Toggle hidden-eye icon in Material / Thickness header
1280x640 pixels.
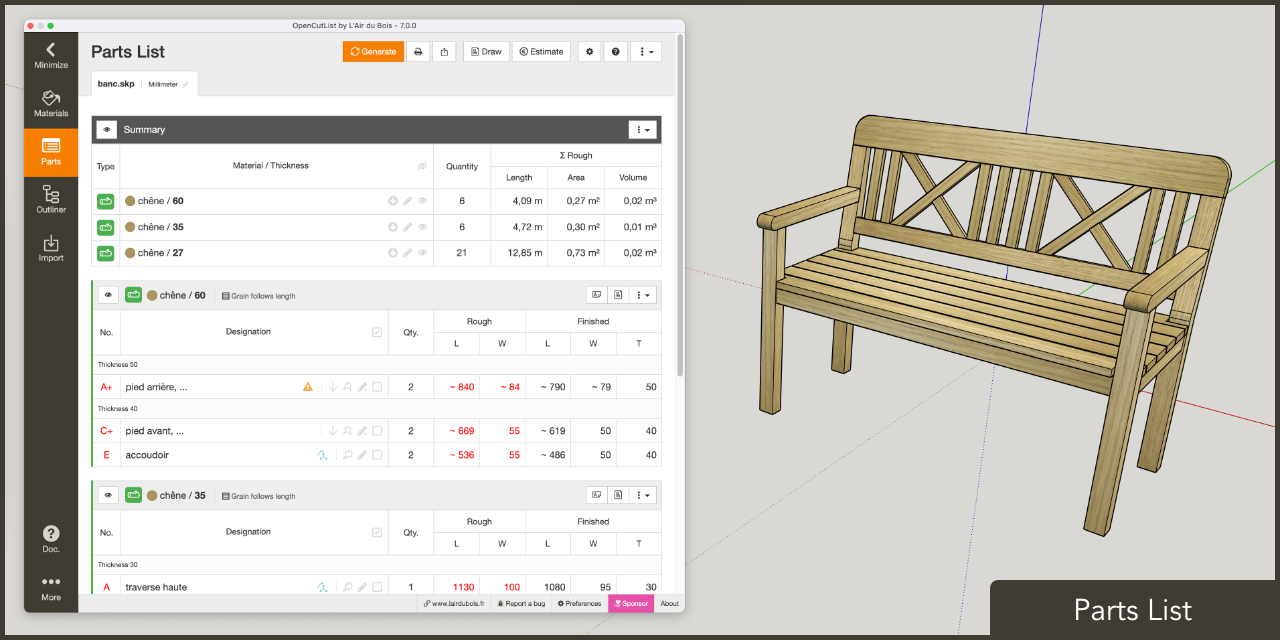(x=422, y=166)
